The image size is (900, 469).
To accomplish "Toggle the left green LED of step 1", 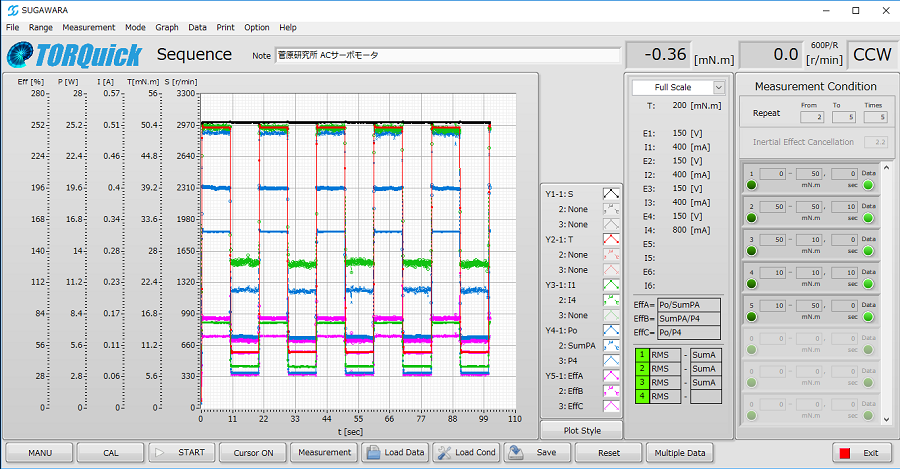I will [x=751, y=185].
